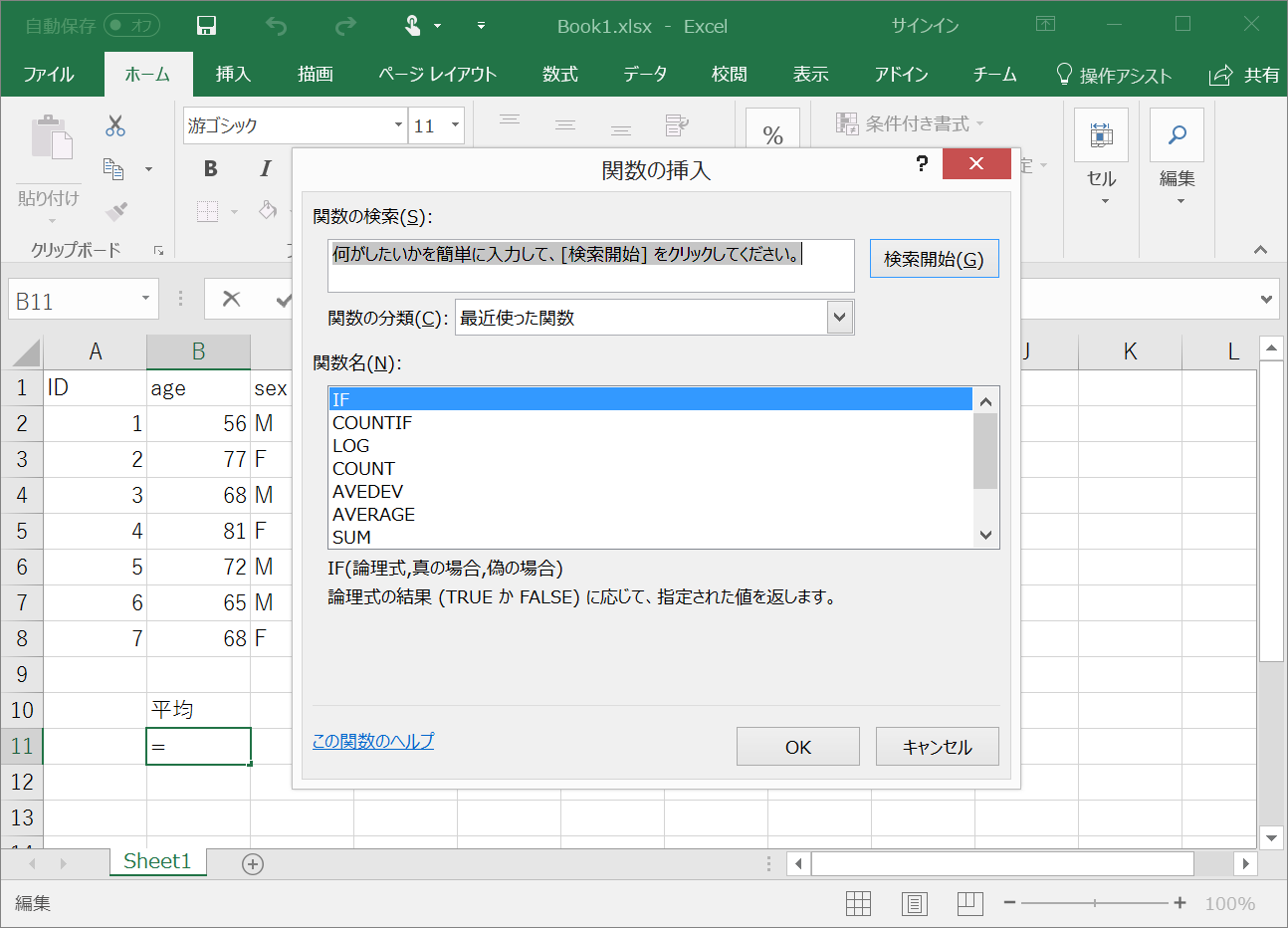1288x928 pixels.
Task: Click the 検索開始 search button
Action: click(934, 259)
